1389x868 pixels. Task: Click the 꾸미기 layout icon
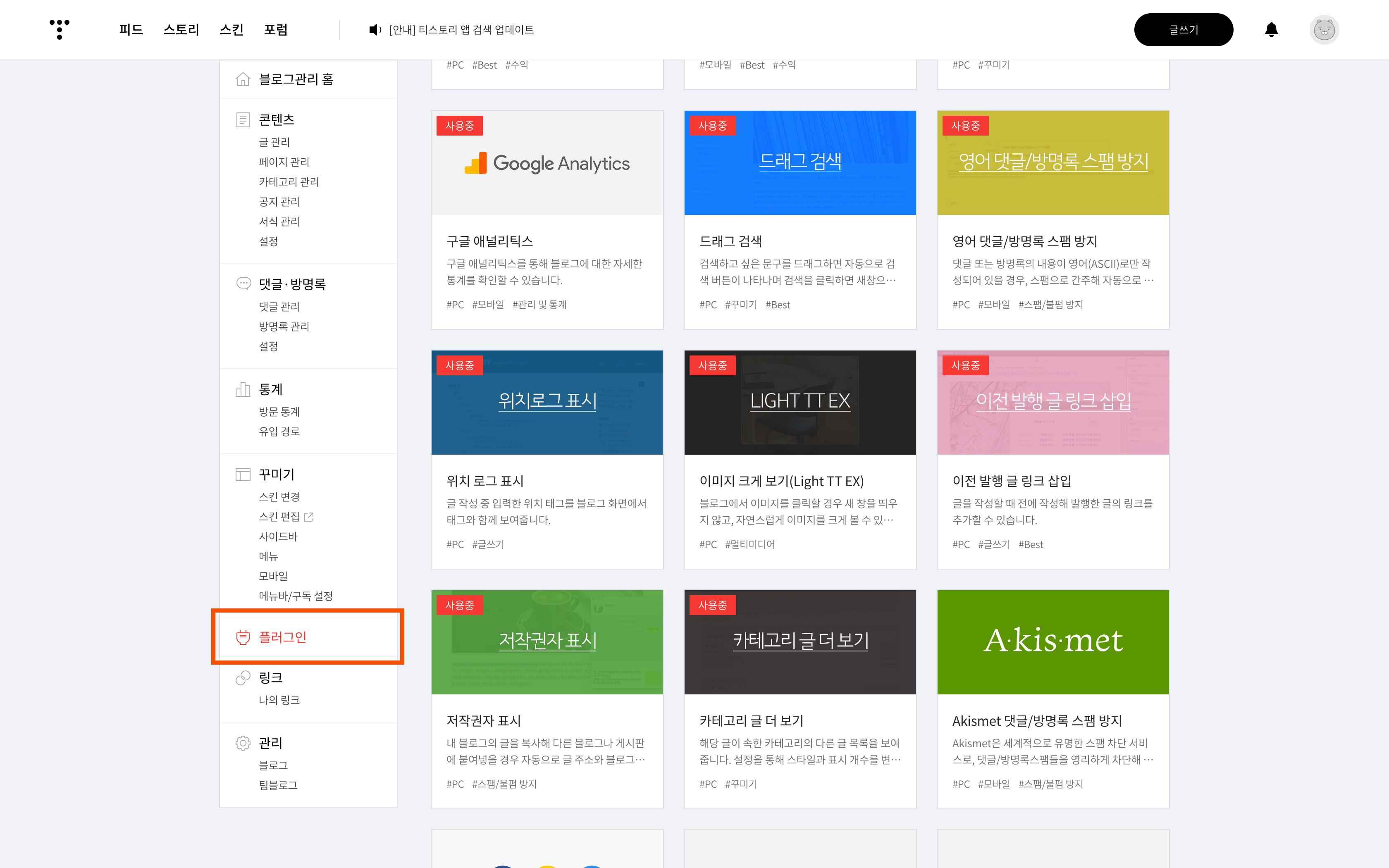tap(243, 474)
